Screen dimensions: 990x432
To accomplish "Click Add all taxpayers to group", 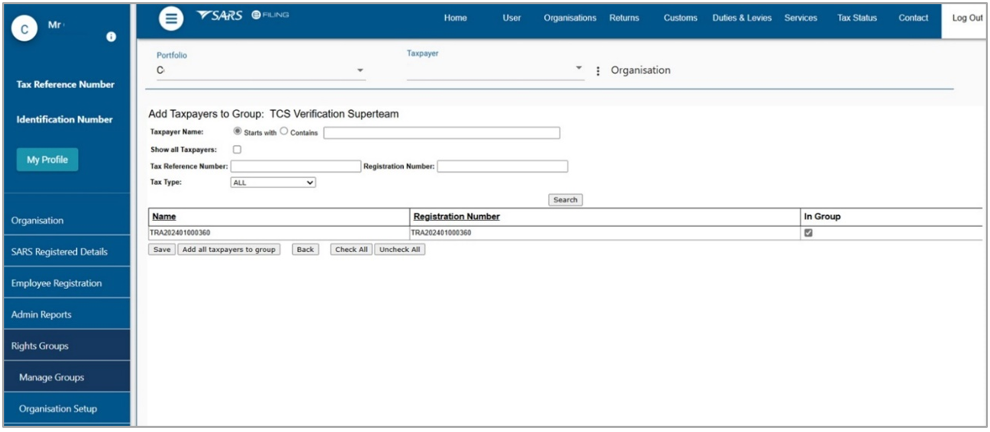I will point(229,249).
